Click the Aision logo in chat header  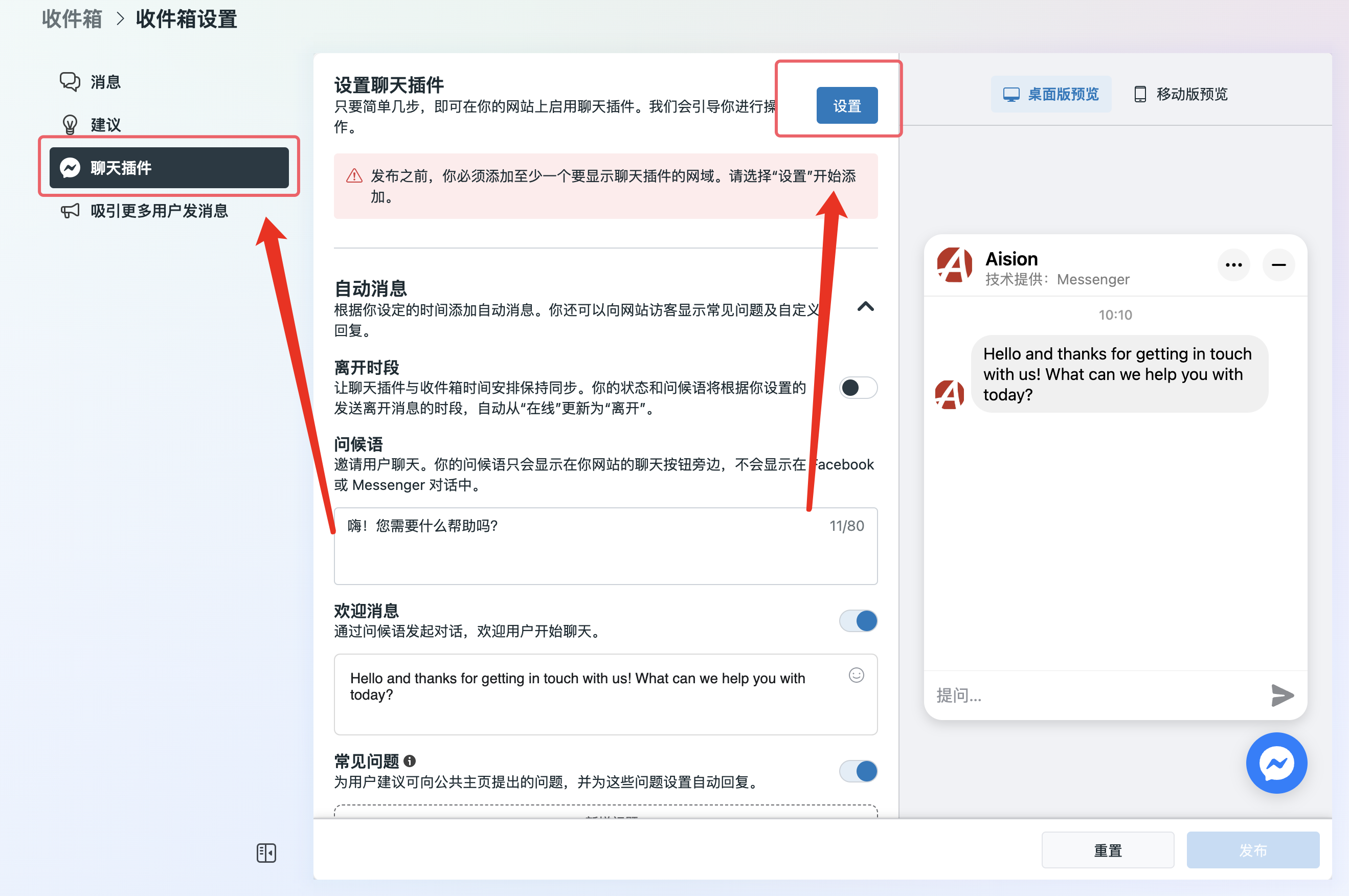click(955, 265)
